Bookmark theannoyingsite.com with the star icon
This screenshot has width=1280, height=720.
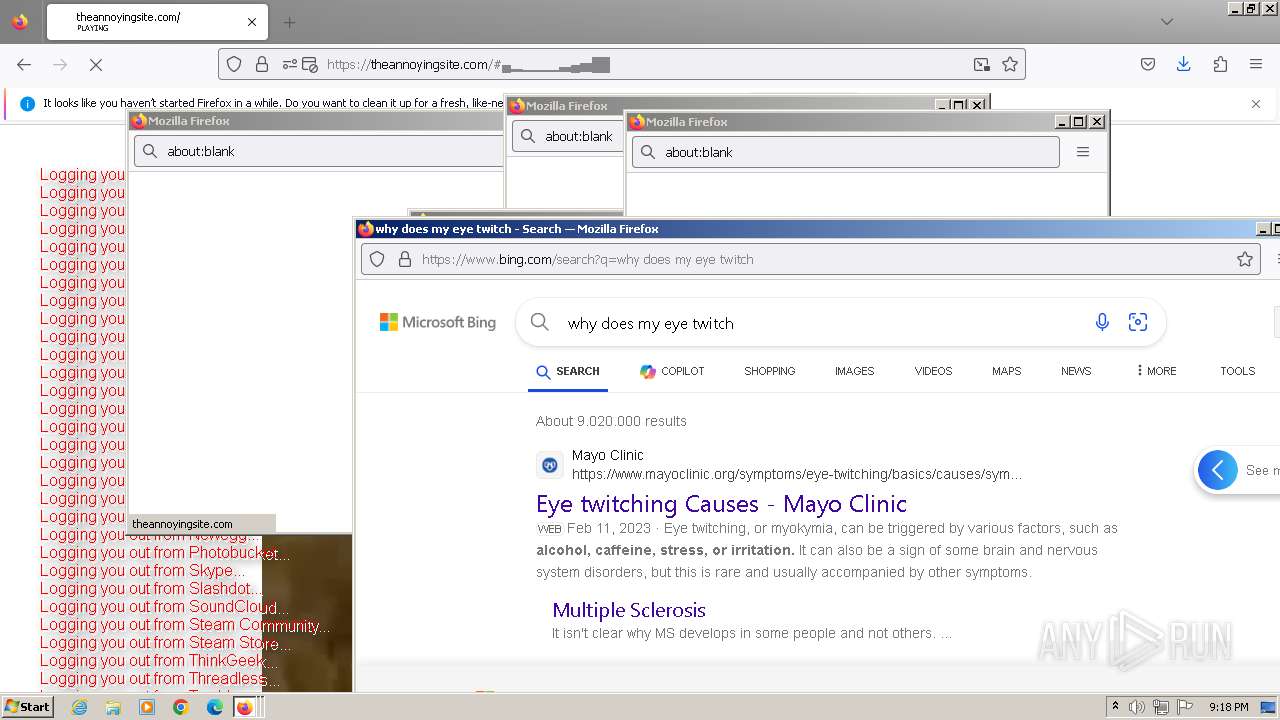pos(1010,64)
